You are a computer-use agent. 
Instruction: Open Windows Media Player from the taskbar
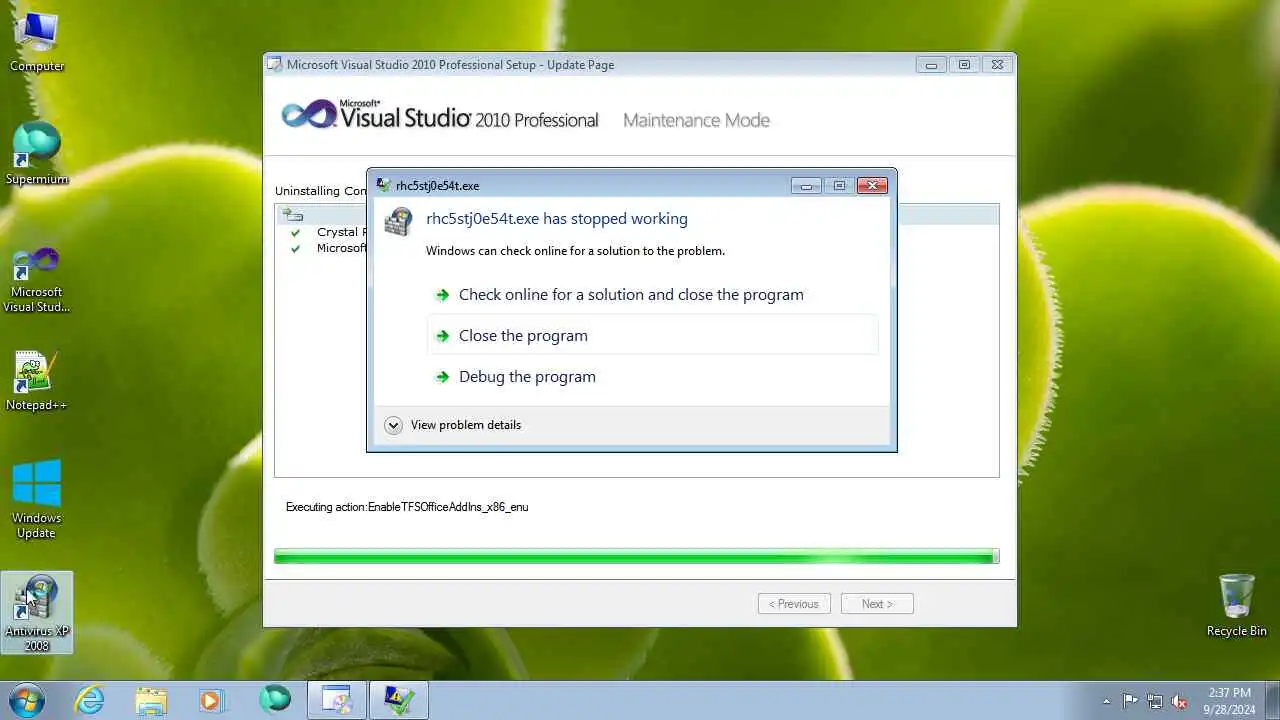pos(212,699)
